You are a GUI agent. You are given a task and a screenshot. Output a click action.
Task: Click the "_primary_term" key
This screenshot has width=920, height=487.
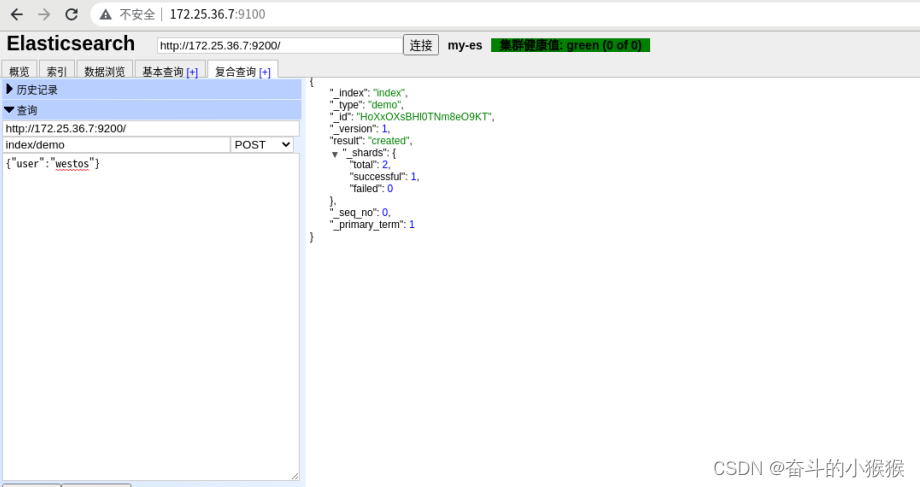coord(367,225)
